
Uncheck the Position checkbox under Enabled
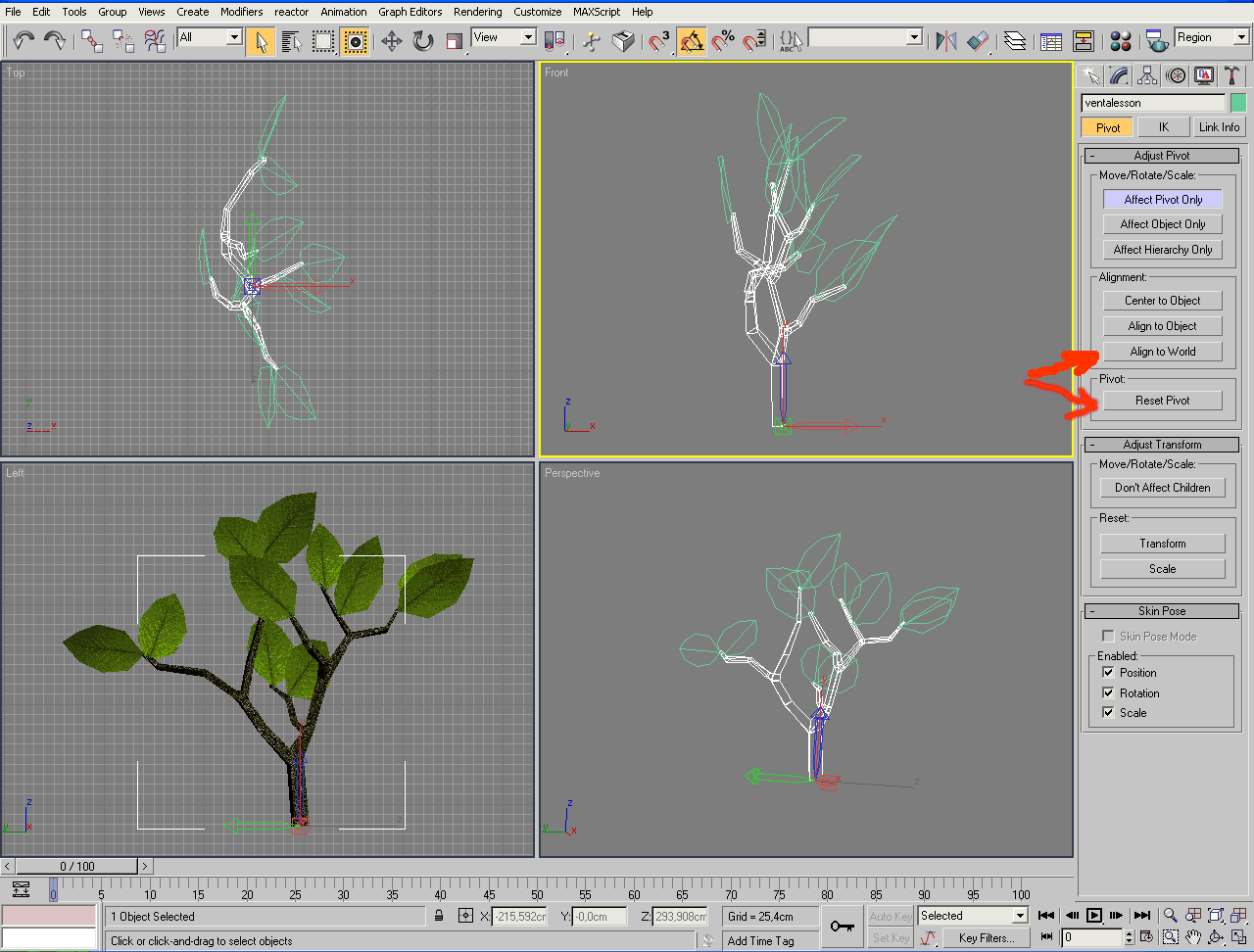(x=1108, y=673)
